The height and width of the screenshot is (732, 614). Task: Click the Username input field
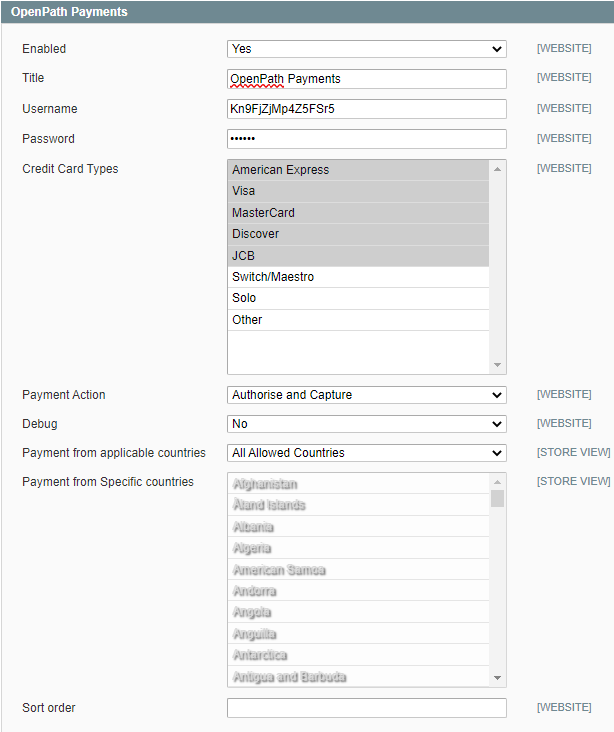coord(367,109)
